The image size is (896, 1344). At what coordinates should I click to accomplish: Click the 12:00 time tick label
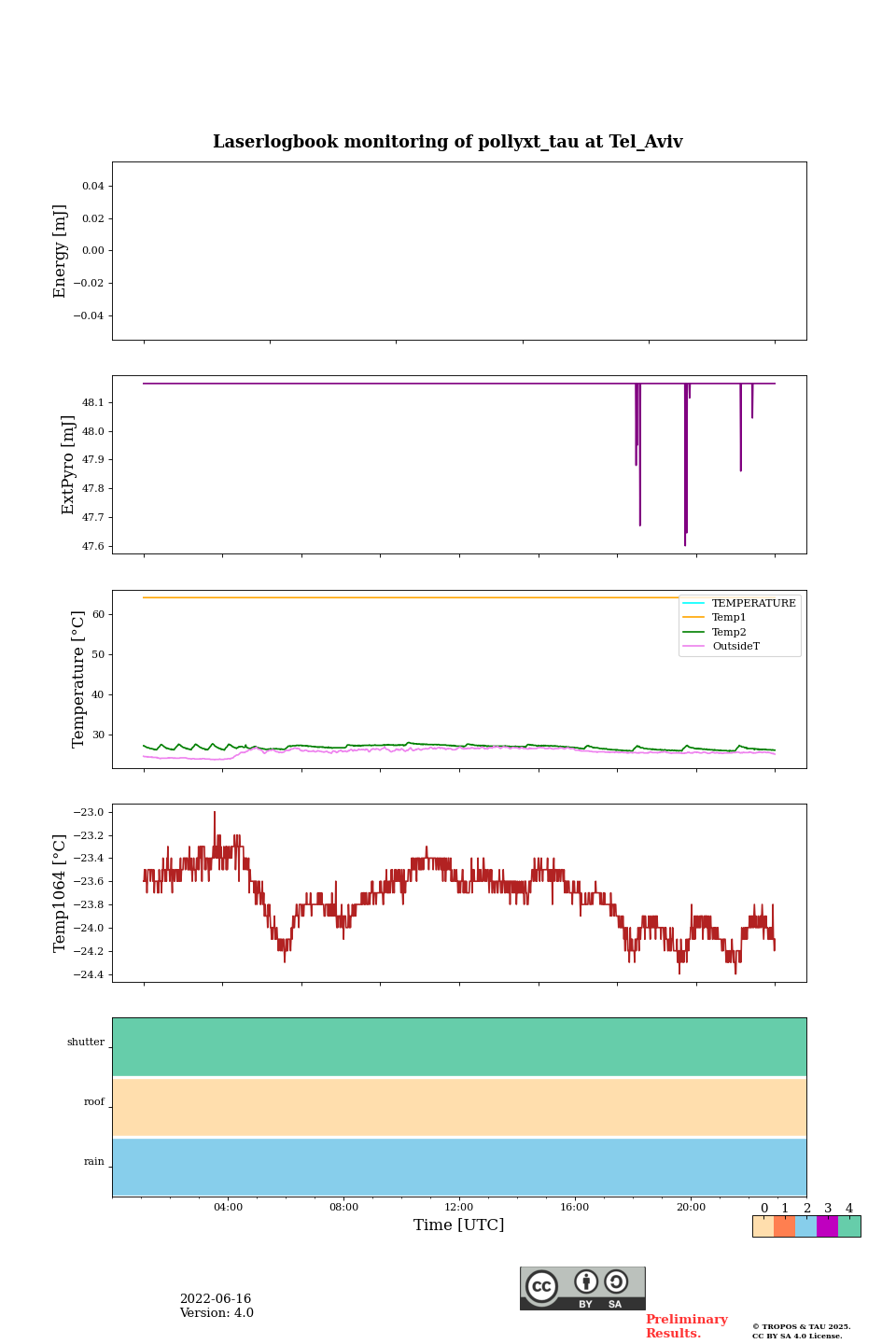coord(459,1208)
